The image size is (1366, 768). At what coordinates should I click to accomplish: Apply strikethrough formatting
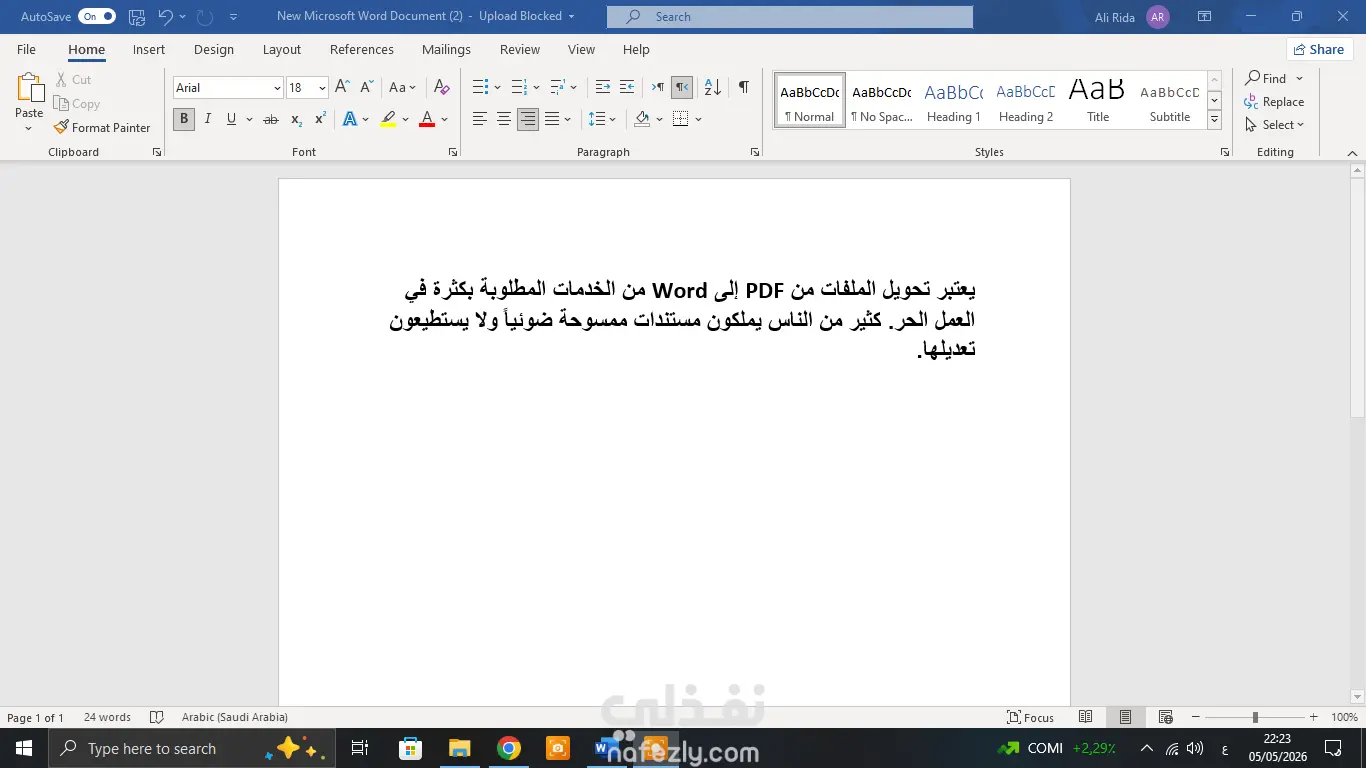tap(270, 119)
